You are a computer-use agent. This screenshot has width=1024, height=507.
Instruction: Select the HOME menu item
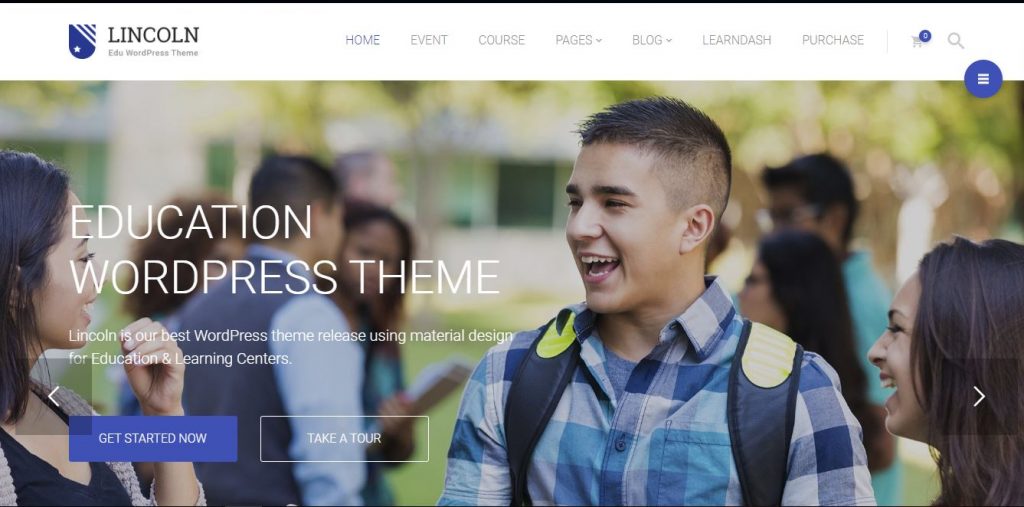[x=362, y=40]
